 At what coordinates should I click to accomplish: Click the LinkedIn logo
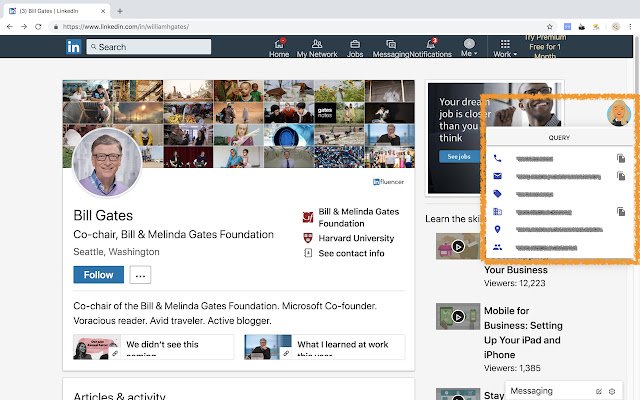pos(73,47)
